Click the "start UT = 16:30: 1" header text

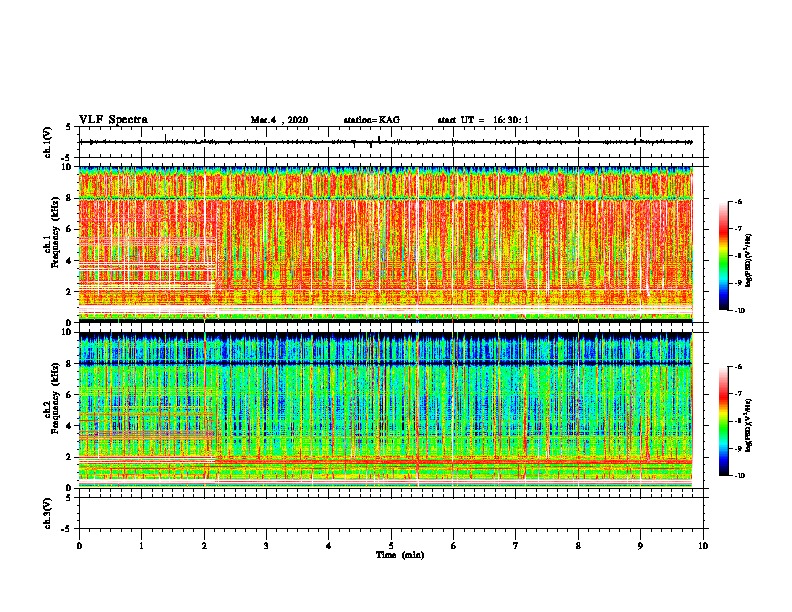click(x=483, y=120)
